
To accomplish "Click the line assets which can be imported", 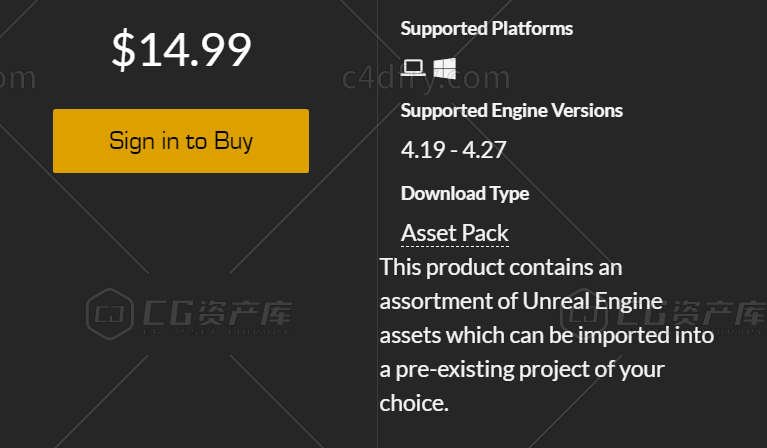I will click(547, 336).
